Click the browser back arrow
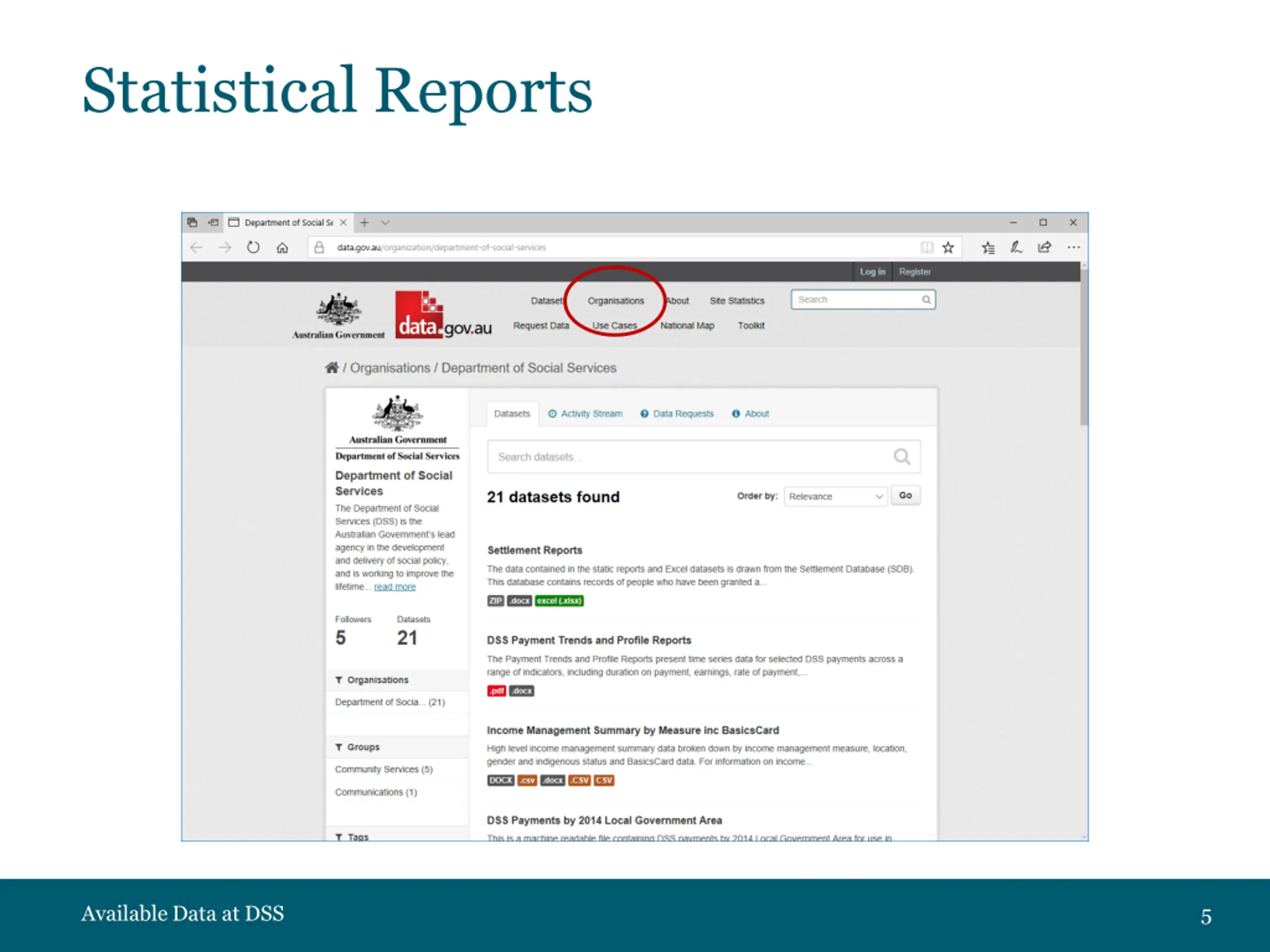1270x952 pixels. (x=197, y=248)
